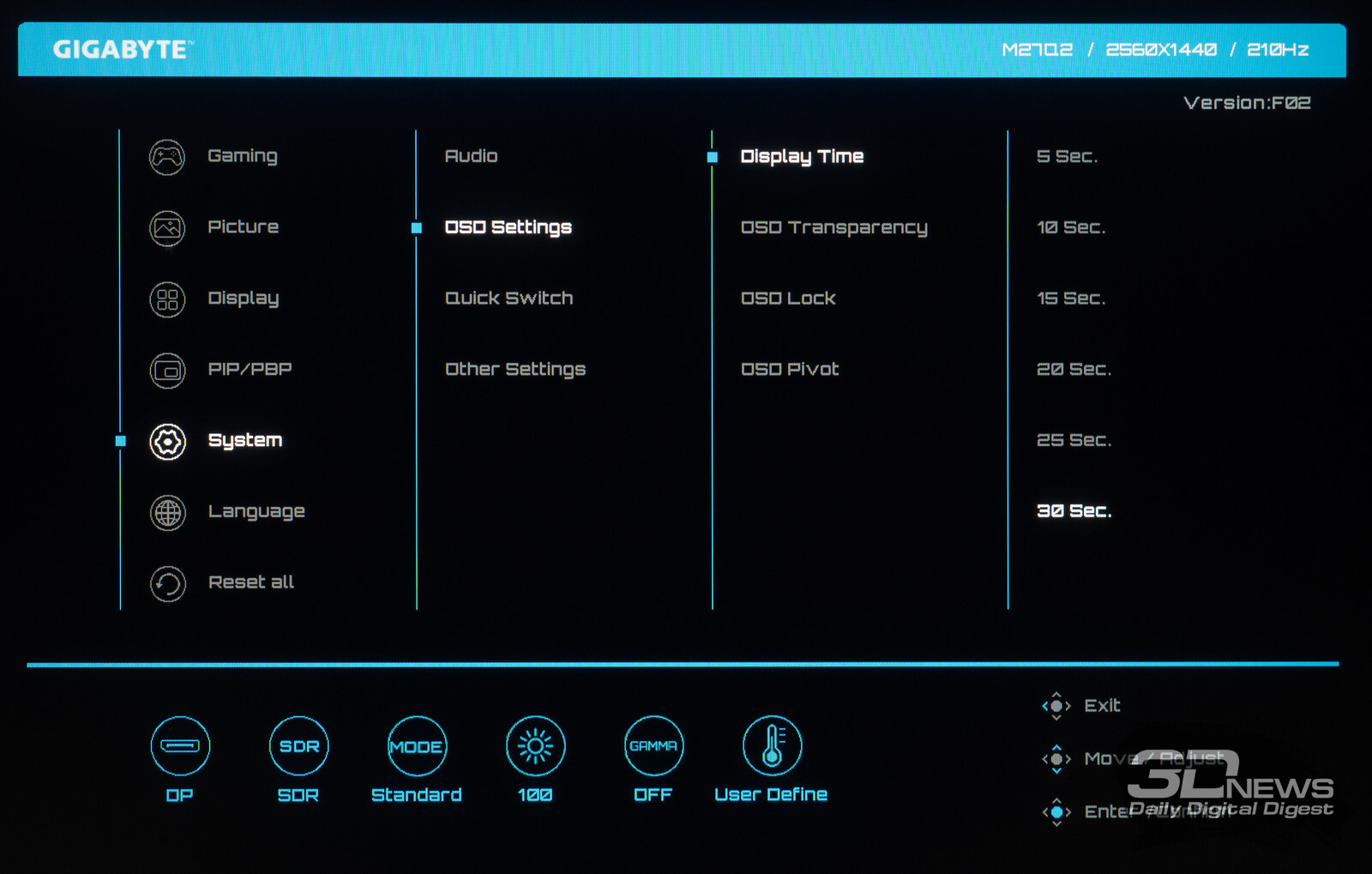Select the OSD Pivot entry
Viewport: 1372px width, 874px height.
click(789, 370)
